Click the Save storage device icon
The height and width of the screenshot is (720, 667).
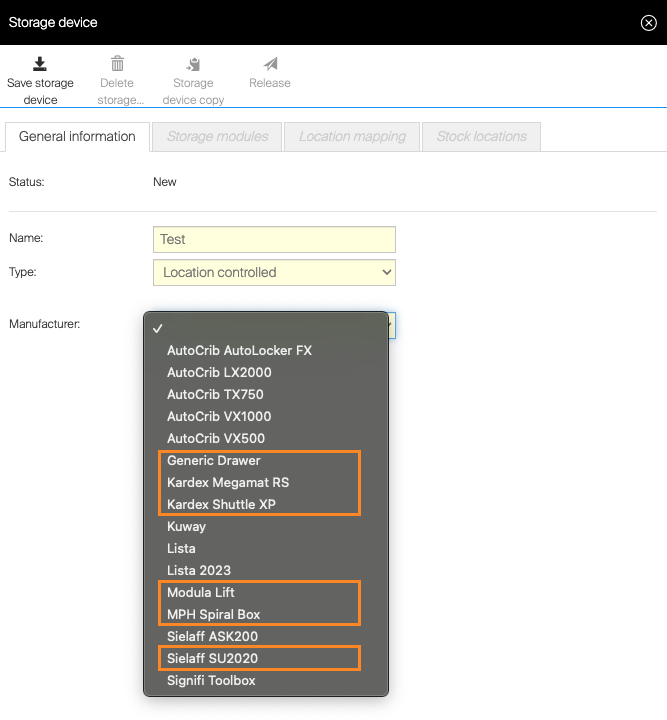[40, 64]
